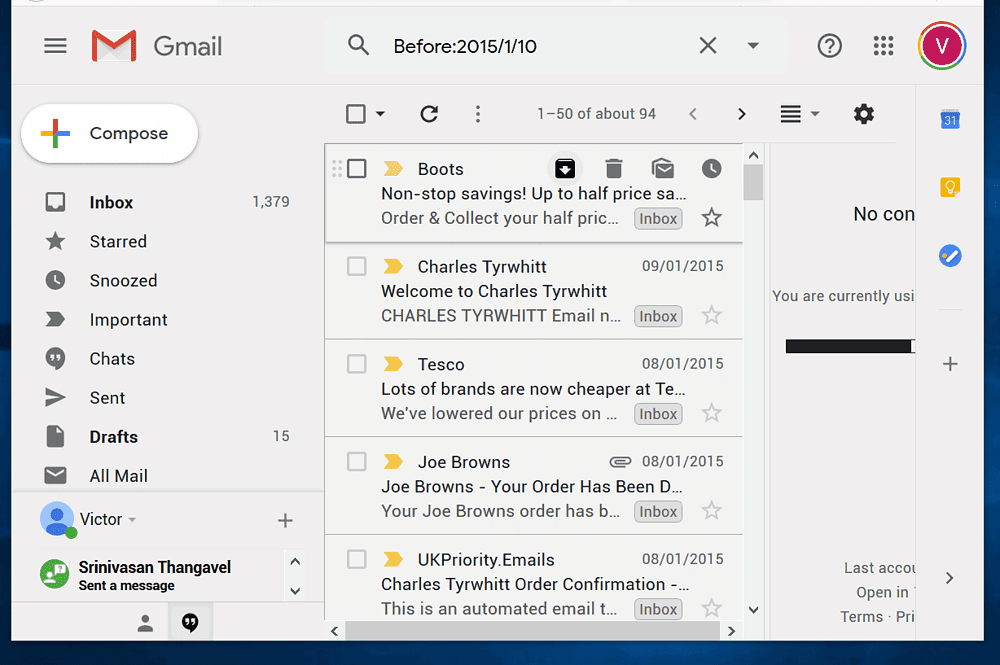The image size is (1000, 665).
Task: Refresh the inbox message list
Action: 429,114
